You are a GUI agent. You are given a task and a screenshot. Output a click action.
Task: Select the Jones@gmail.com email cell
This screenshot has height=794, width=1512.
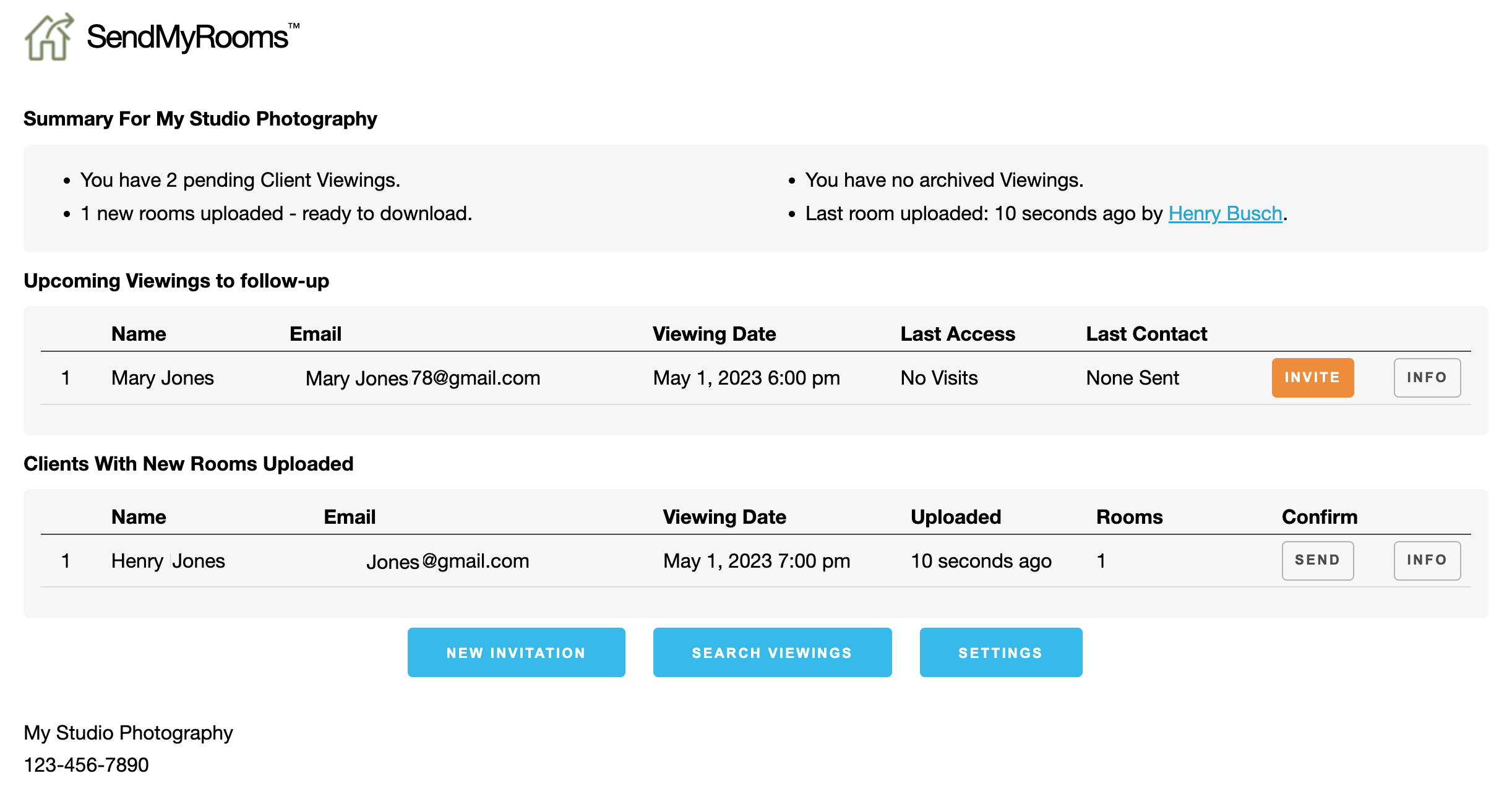[x=447, y=561]
